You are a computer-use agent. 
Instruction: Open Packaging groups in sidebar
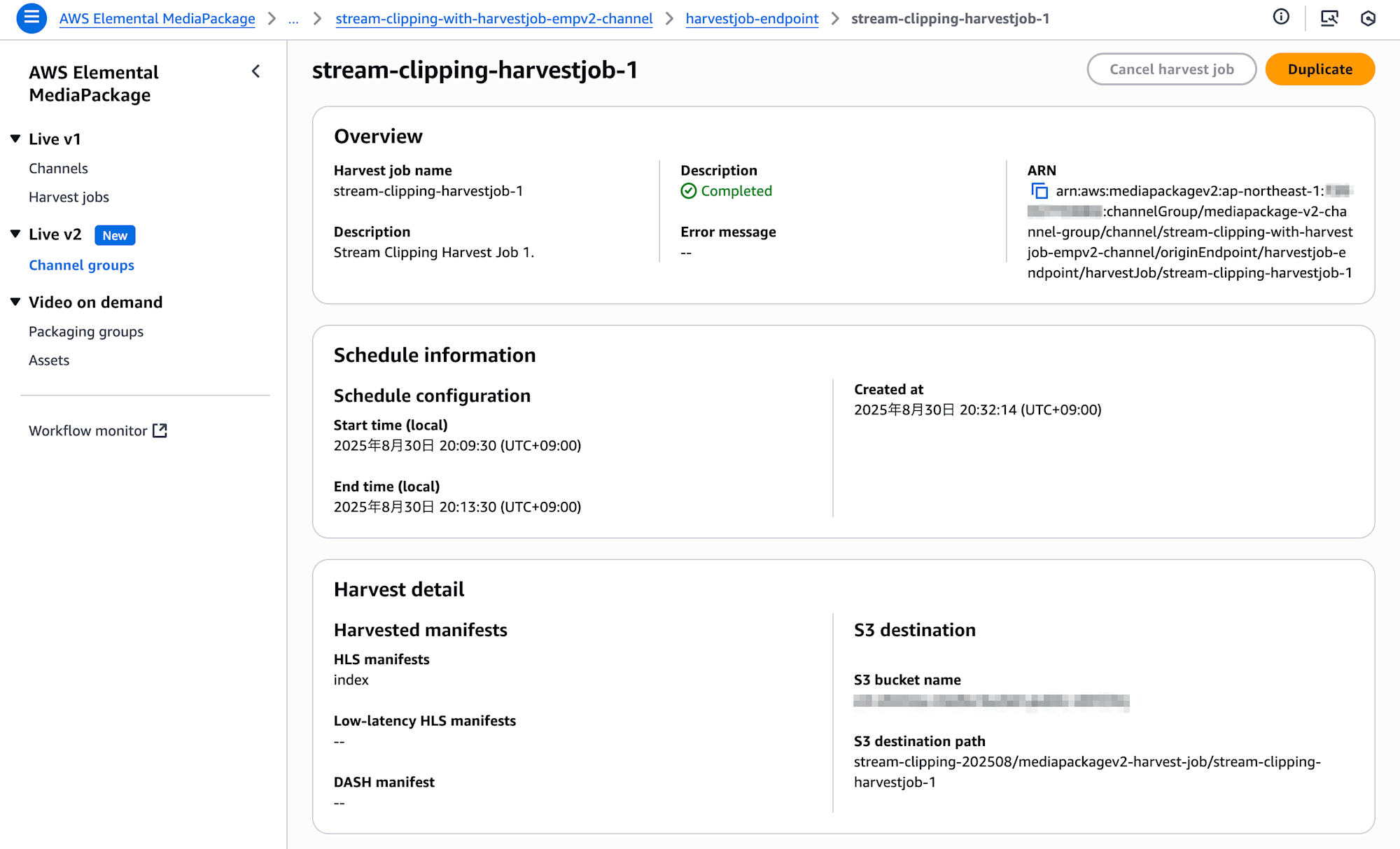pyautogui.click(x=86, y=331)
